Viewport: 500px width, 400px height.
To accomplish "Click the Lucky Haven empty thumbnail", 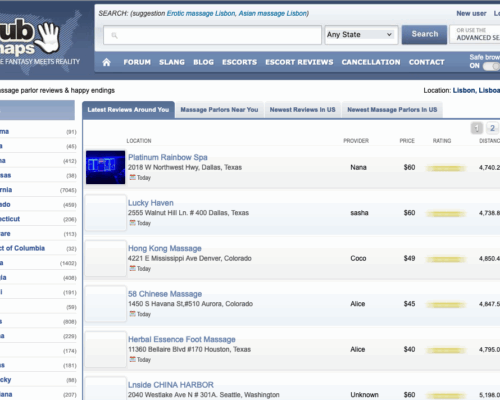I will [105, 213].
